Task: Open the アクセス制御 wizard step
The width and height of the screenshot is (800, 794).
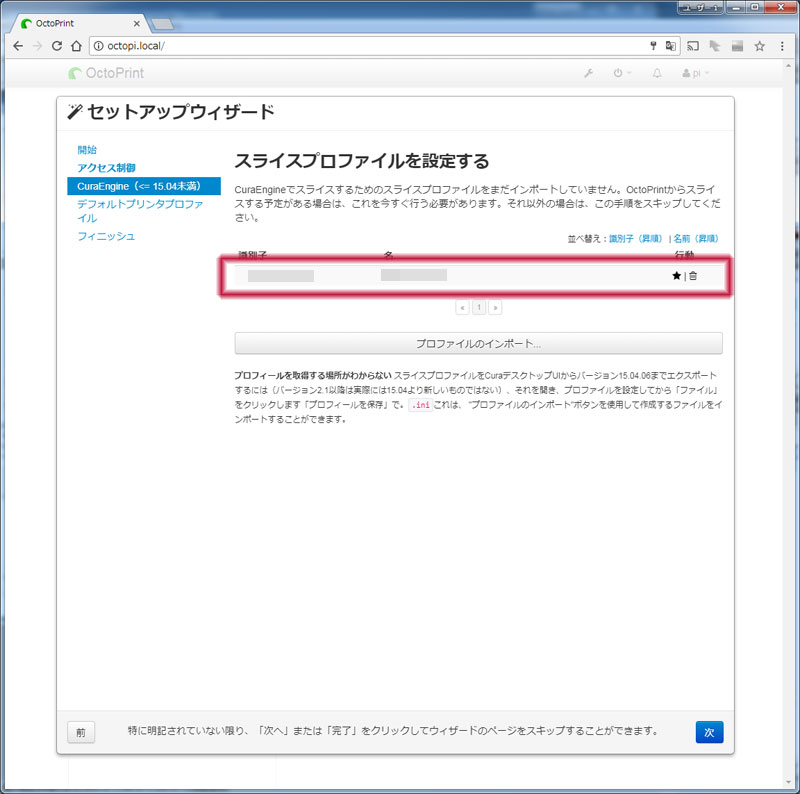Action: click(x=106, y=168)
